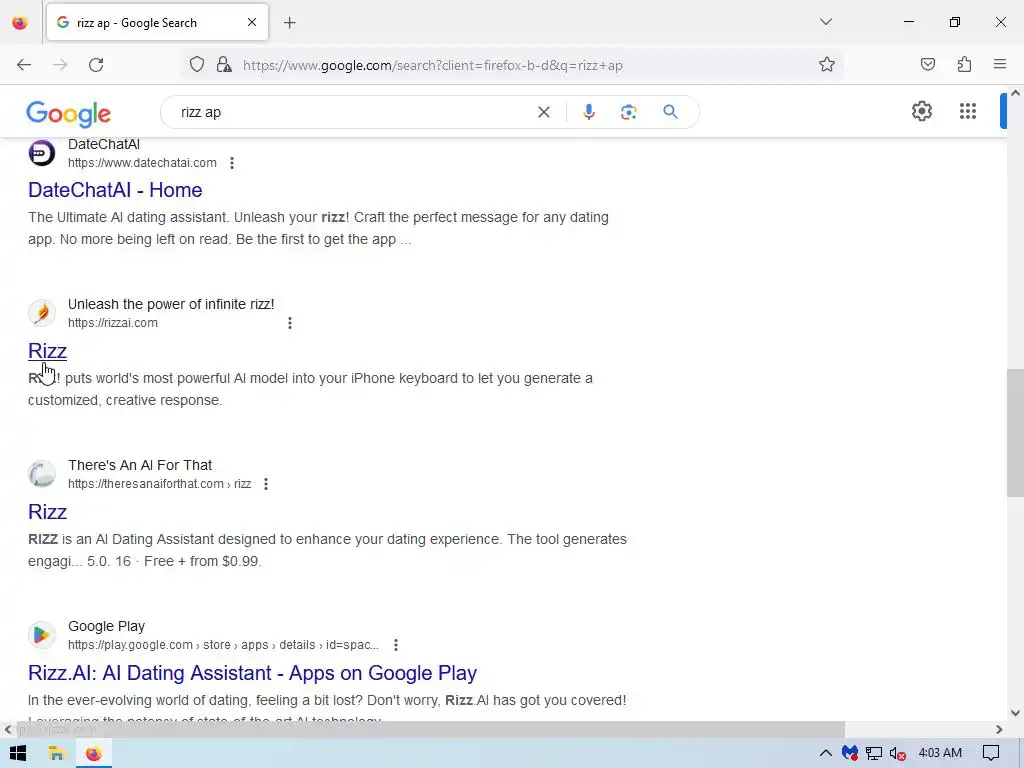Image resolution: width=1024 pixels, height=768 pixels.
Task: Open the Malwarebytes tray icon
Action: (x=850, y=754)
